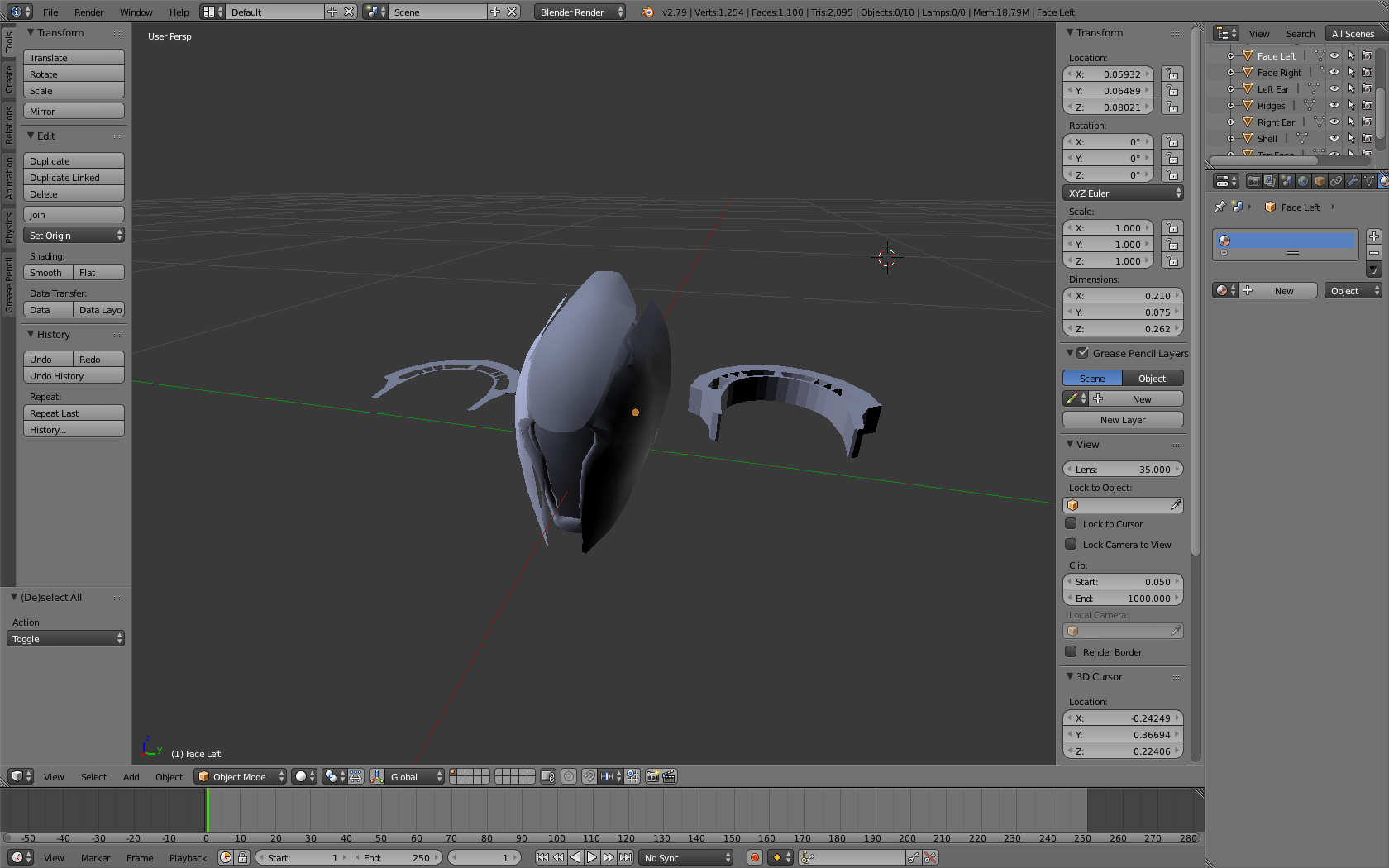Open the Object Data tab (triangle mesh icon)
Screen dimensions: 1389x868
click(1369, 181)
